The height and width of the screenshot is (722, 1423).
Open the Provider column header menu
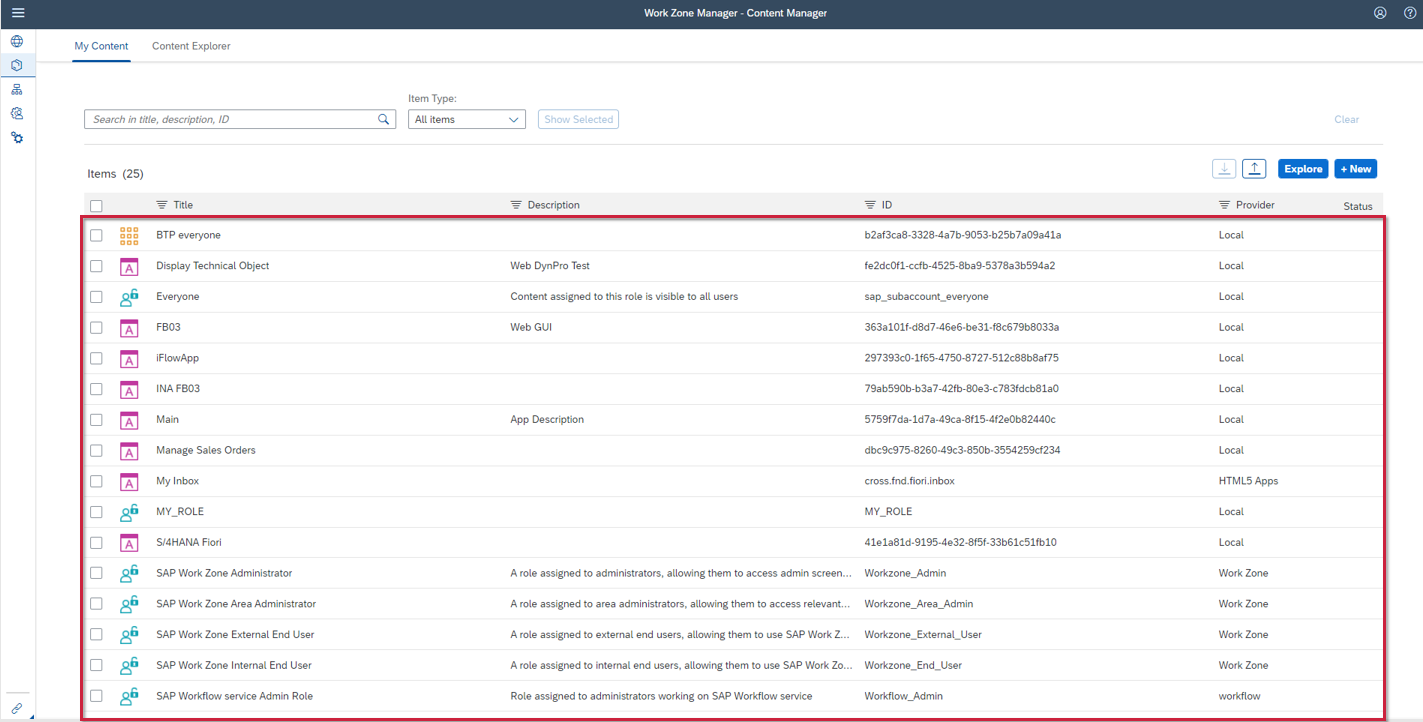[x=1246, y=205]
